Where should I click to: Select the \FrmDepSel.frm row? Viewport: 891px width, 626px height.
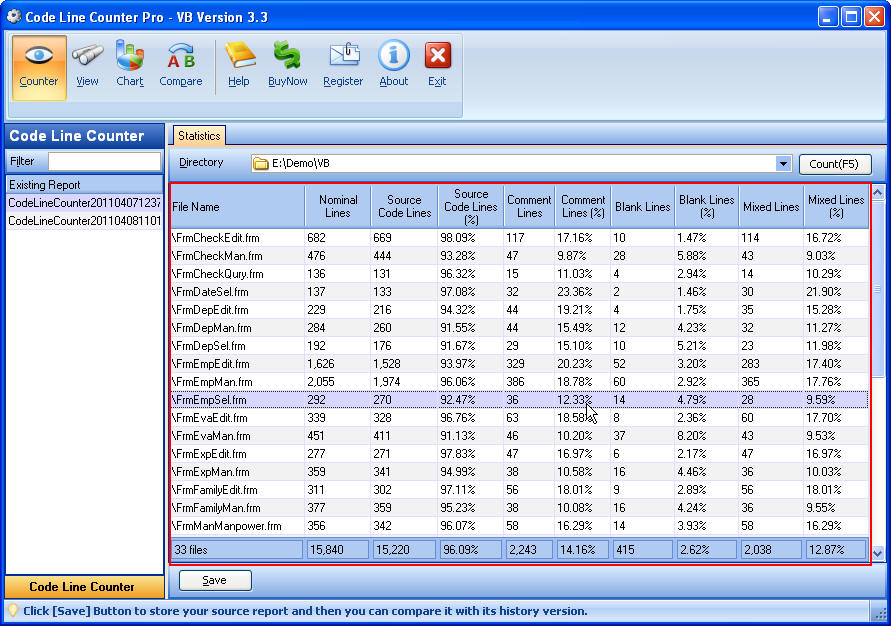[x=519, y=346]
